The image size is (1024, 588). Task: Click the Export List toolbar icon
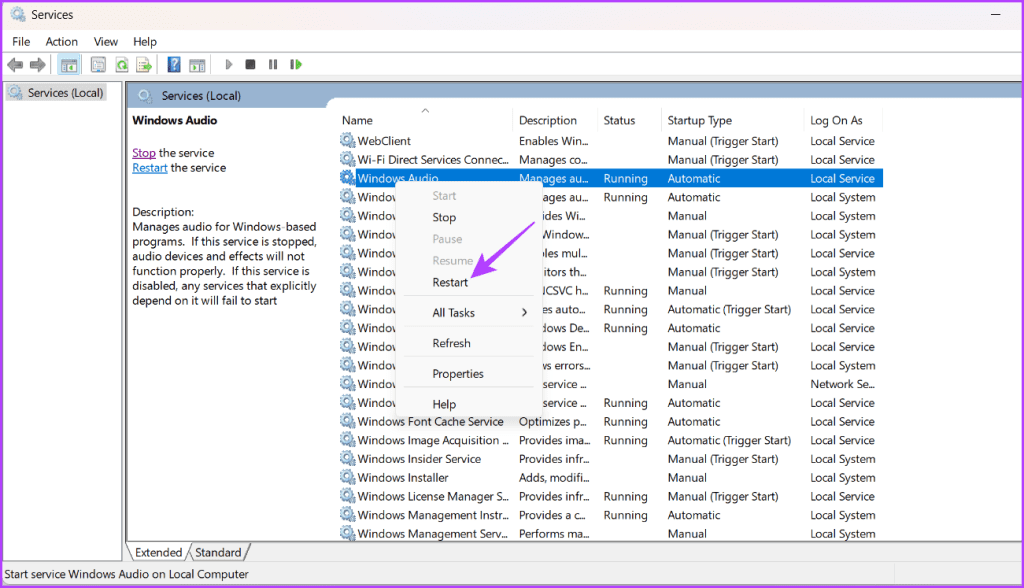point(144,65)
